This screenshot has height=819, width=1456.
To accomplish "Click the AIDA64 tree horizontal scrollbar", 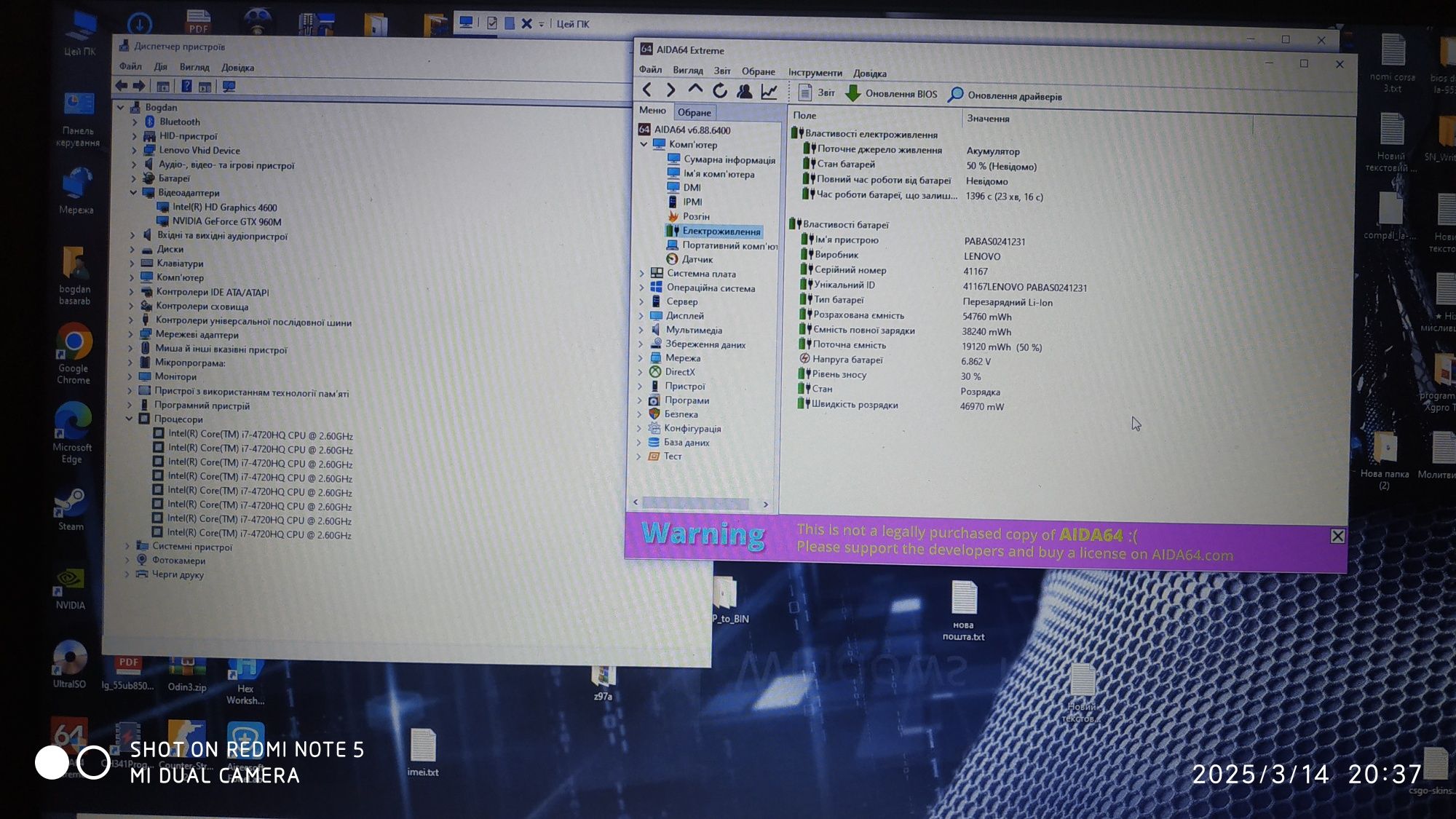I will click(700, 503).
